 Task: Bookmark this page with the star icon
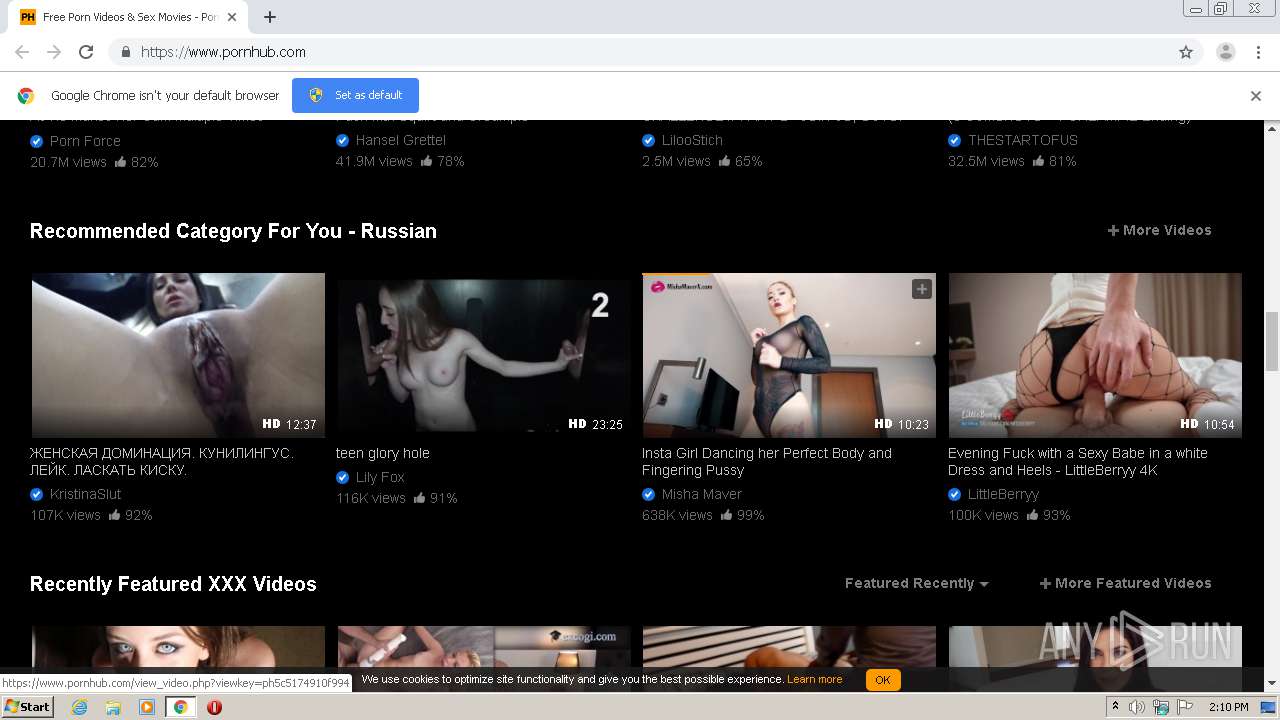[x=1186, y=52]
